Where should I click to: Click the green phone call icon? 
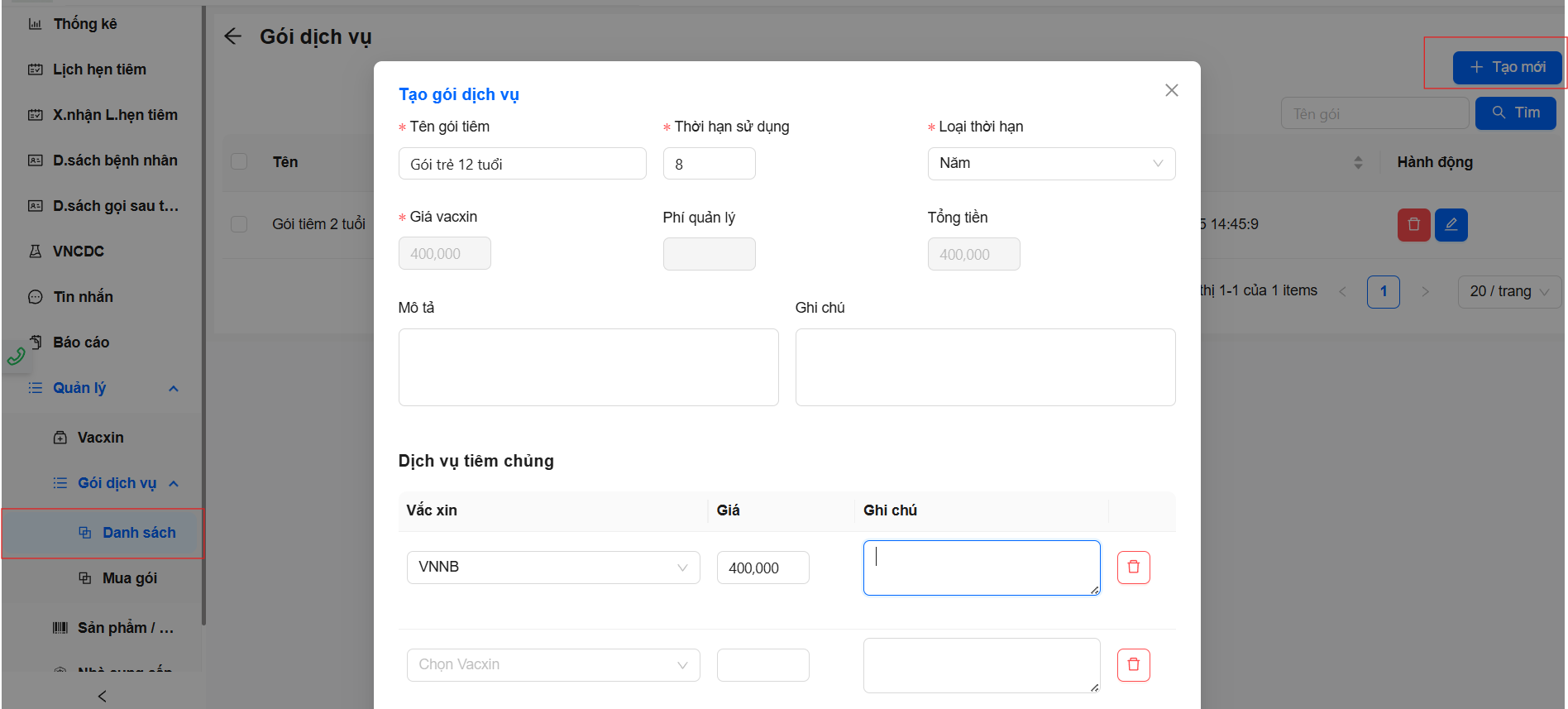coord(17,357)
